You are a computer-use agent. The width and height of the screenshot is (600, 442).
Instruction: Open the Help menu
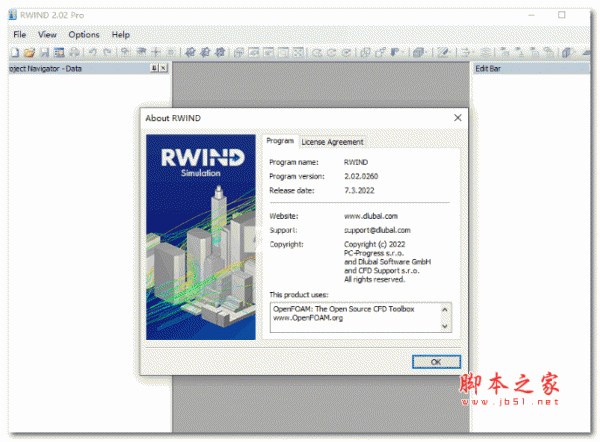pyautogui.click(x=121, y=34)
